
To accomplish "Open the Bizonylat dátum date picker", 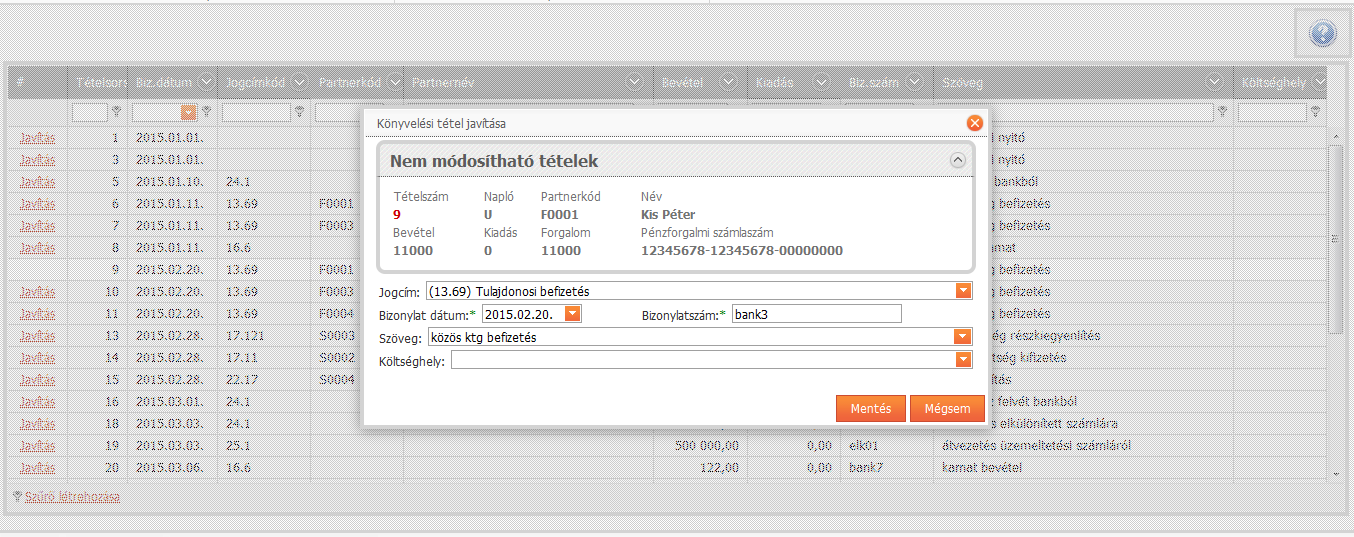I will (x=572, y=314).
